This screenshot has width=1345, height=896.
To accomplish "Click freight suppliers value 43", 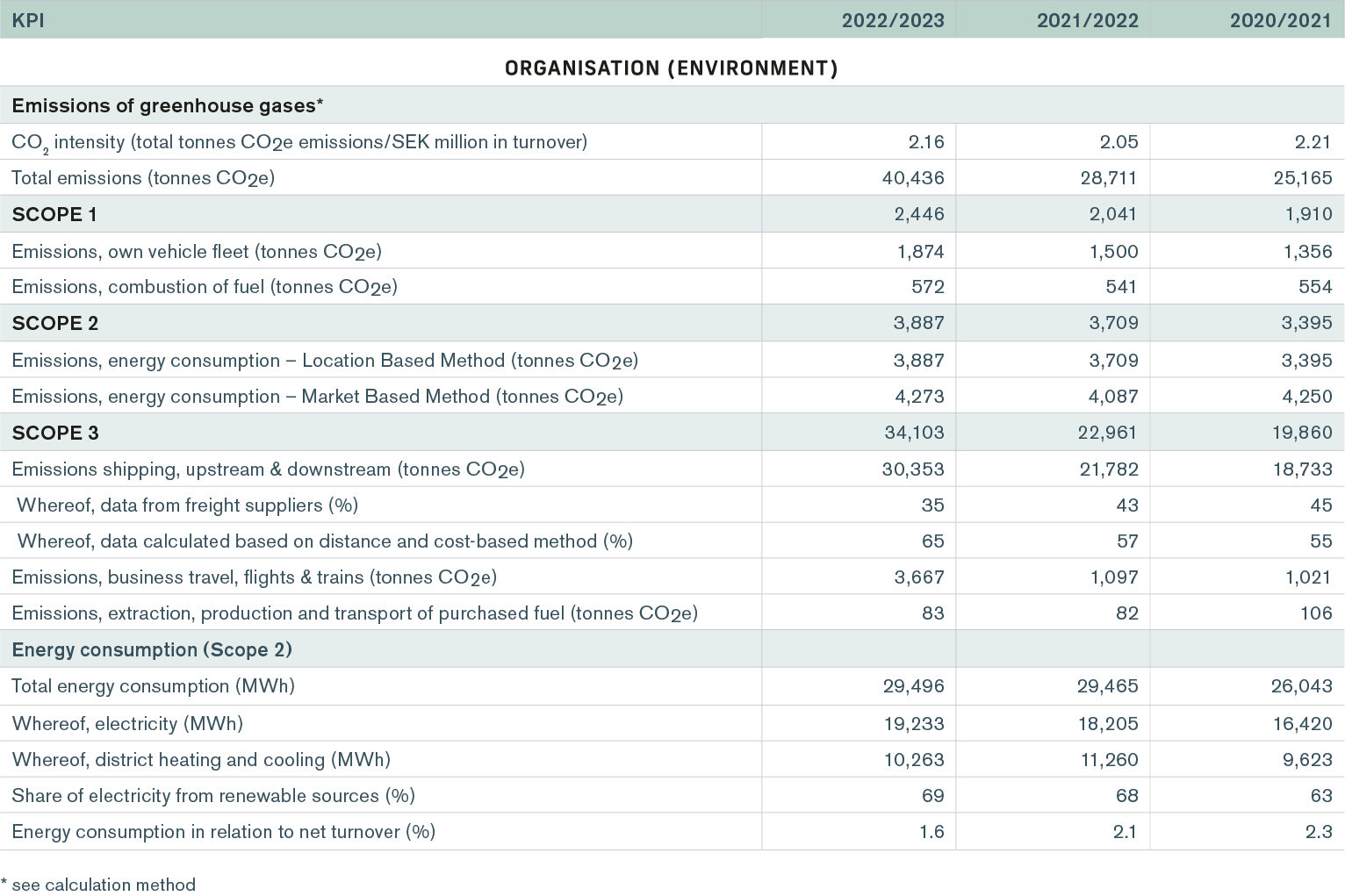I will point(1127,505).
